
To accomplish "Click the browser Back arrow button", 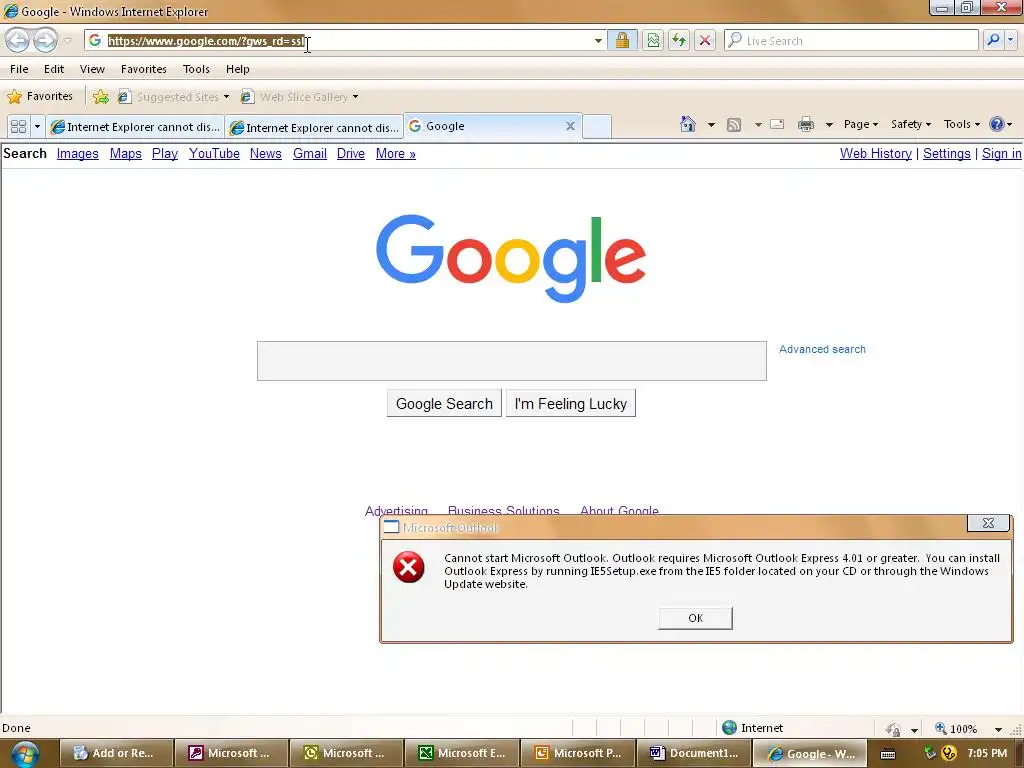I will pyautogui.click(x=18, y=40).
